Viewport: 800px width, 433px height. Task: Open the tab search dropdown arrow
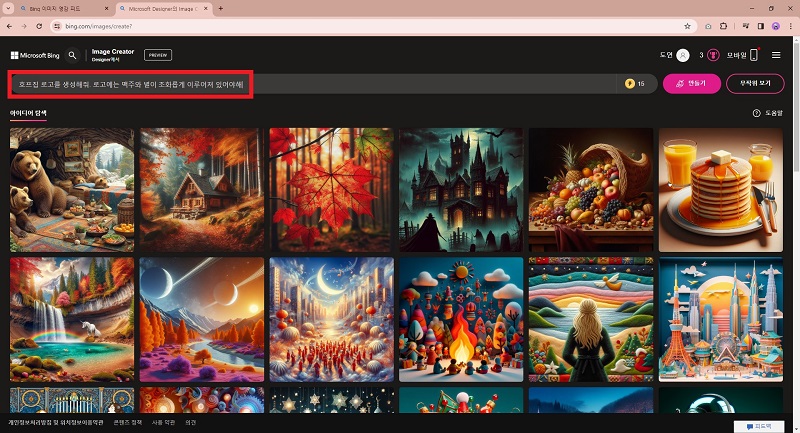pos(8,8)
